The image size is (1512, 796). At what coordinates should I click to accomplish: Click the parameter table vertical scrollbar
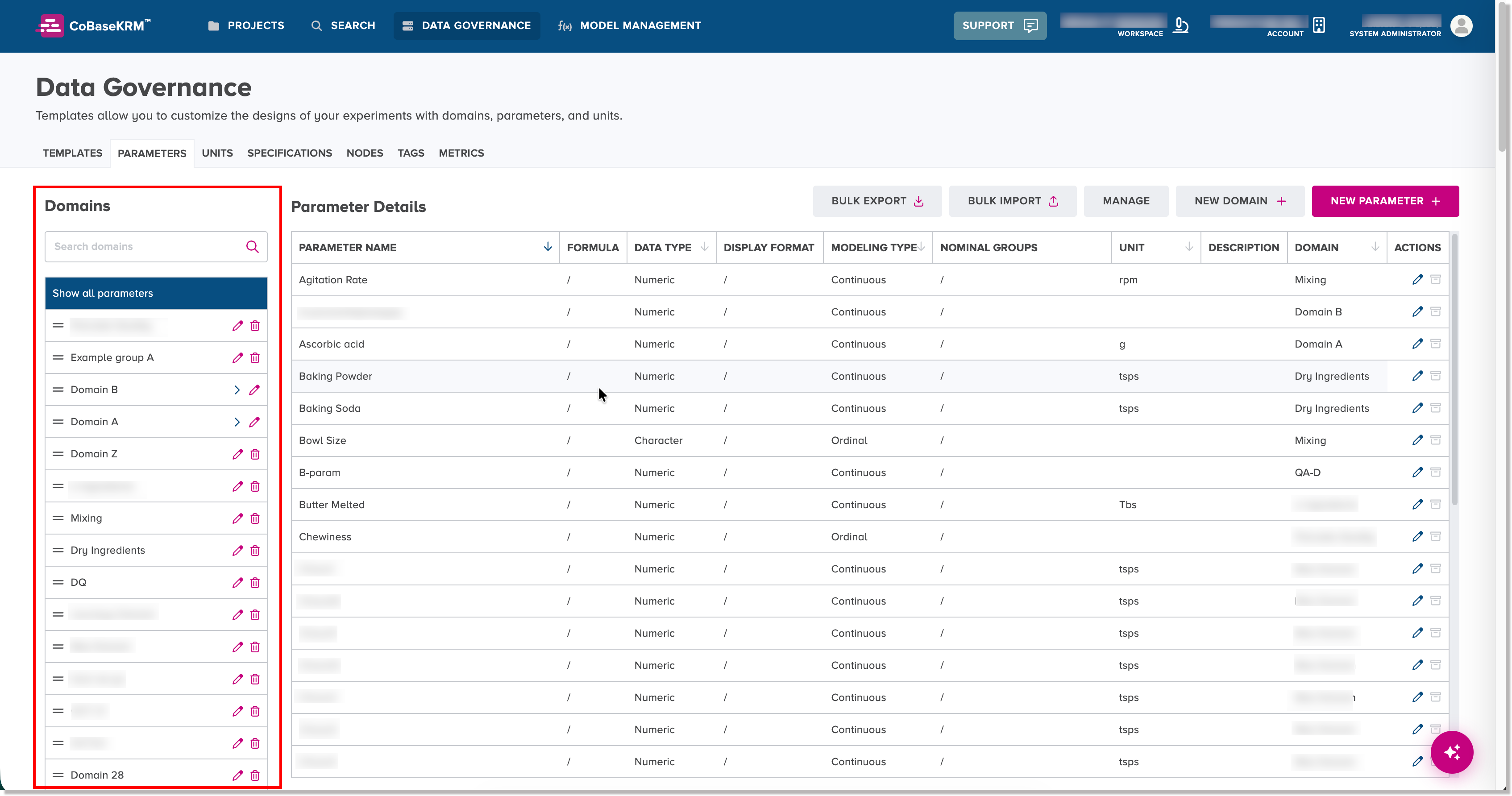[x=1454, y=370]
